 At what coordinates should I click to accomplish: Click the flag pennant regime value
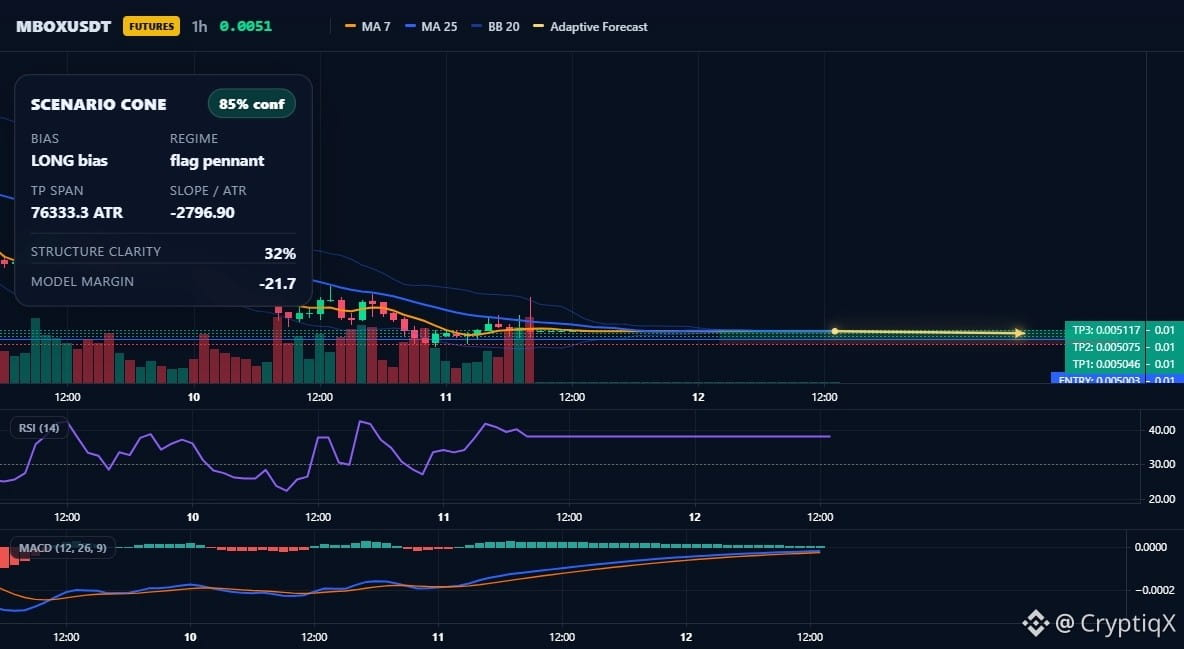pyautogui.click(x=217, y=161)
